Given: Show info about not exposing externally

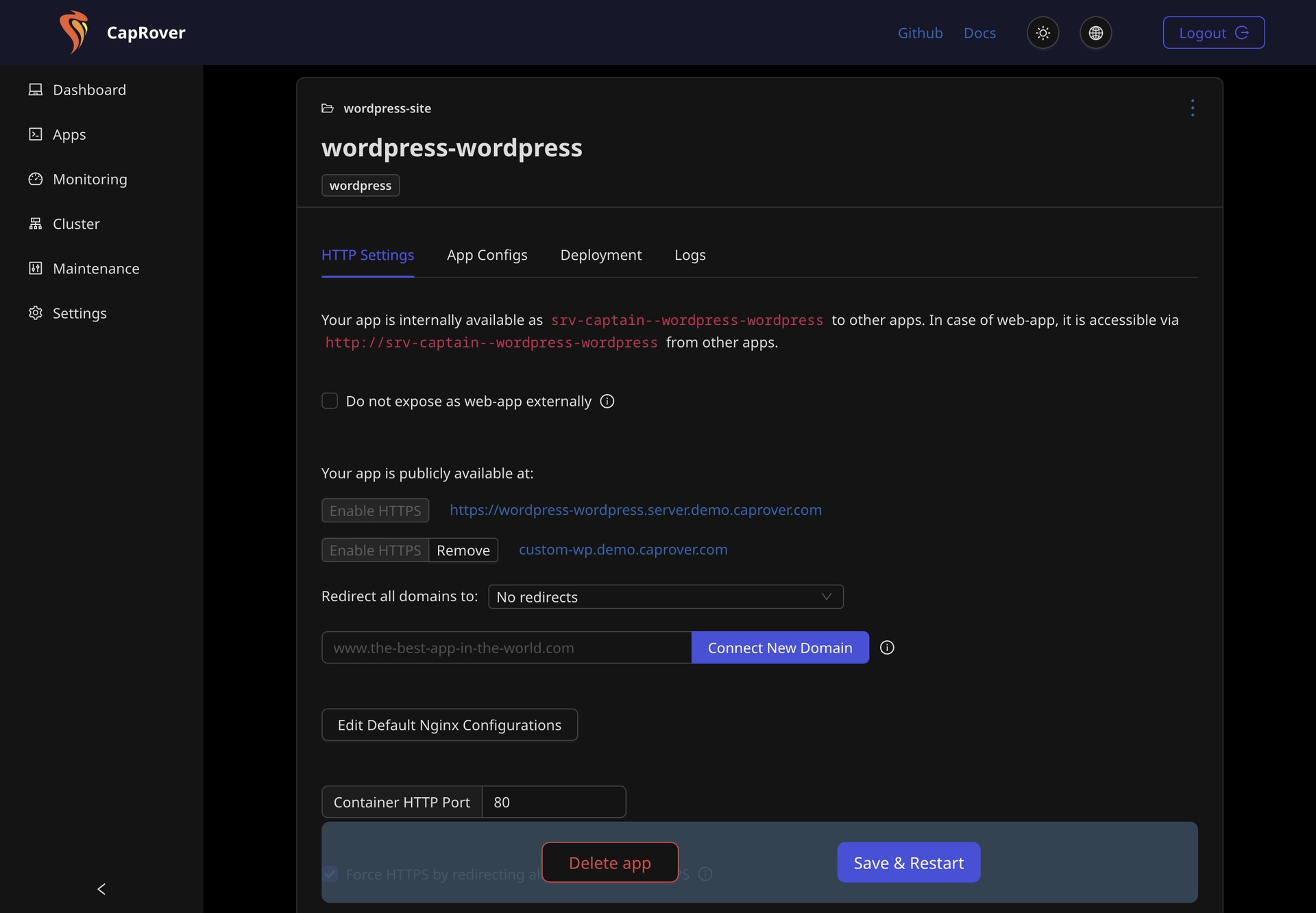Looking at the screenshot, I should pos(607,401).
